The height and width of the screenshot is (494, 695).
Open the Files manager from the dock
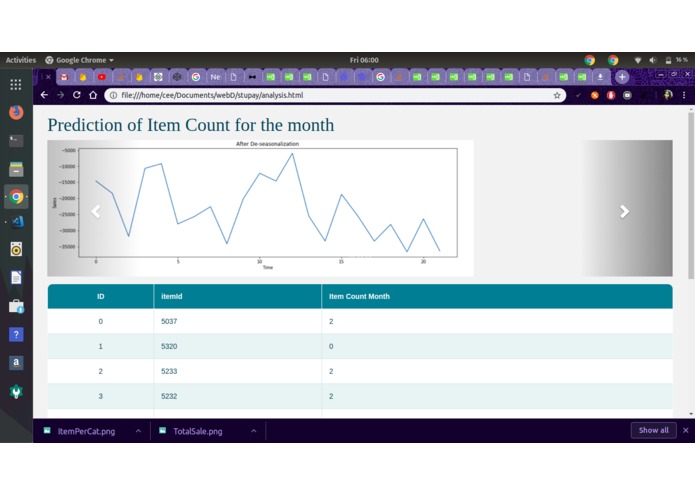pyautogui.click(x=16, y=169)
